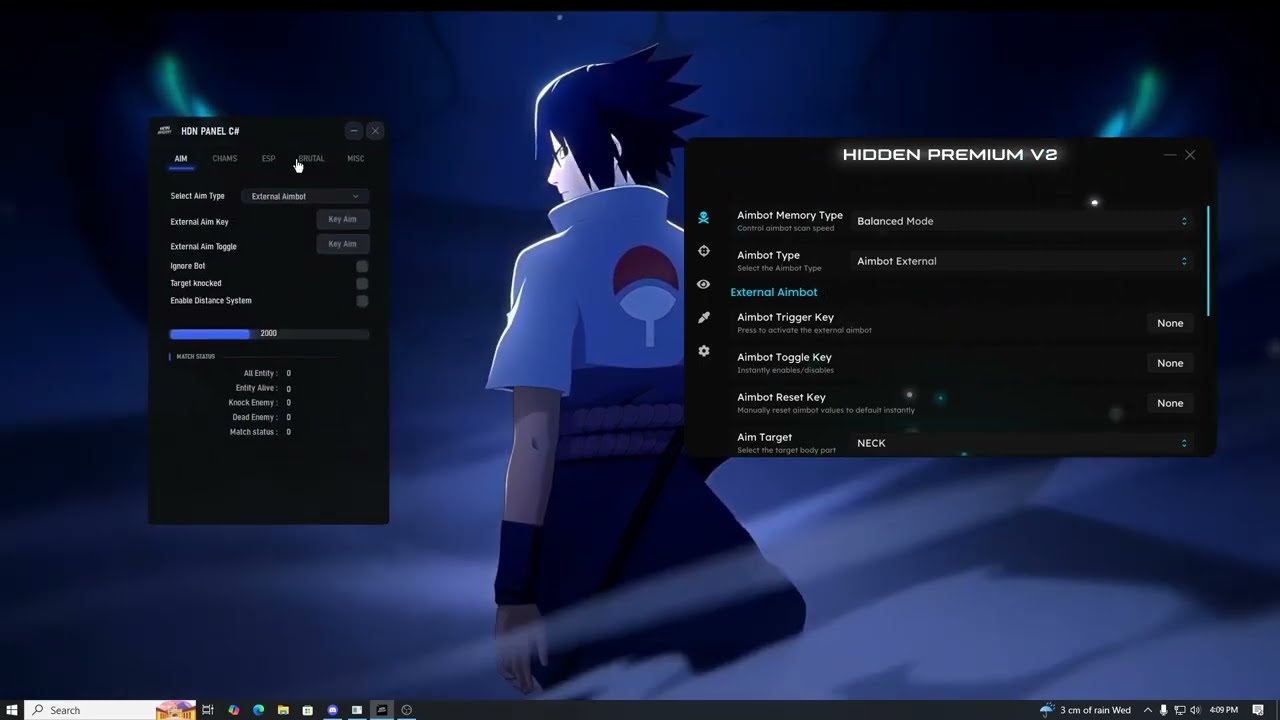Open Microsoft Store from the taskbar
The width and height of the screenshot is (1280, 720).
tap(307, 710)
